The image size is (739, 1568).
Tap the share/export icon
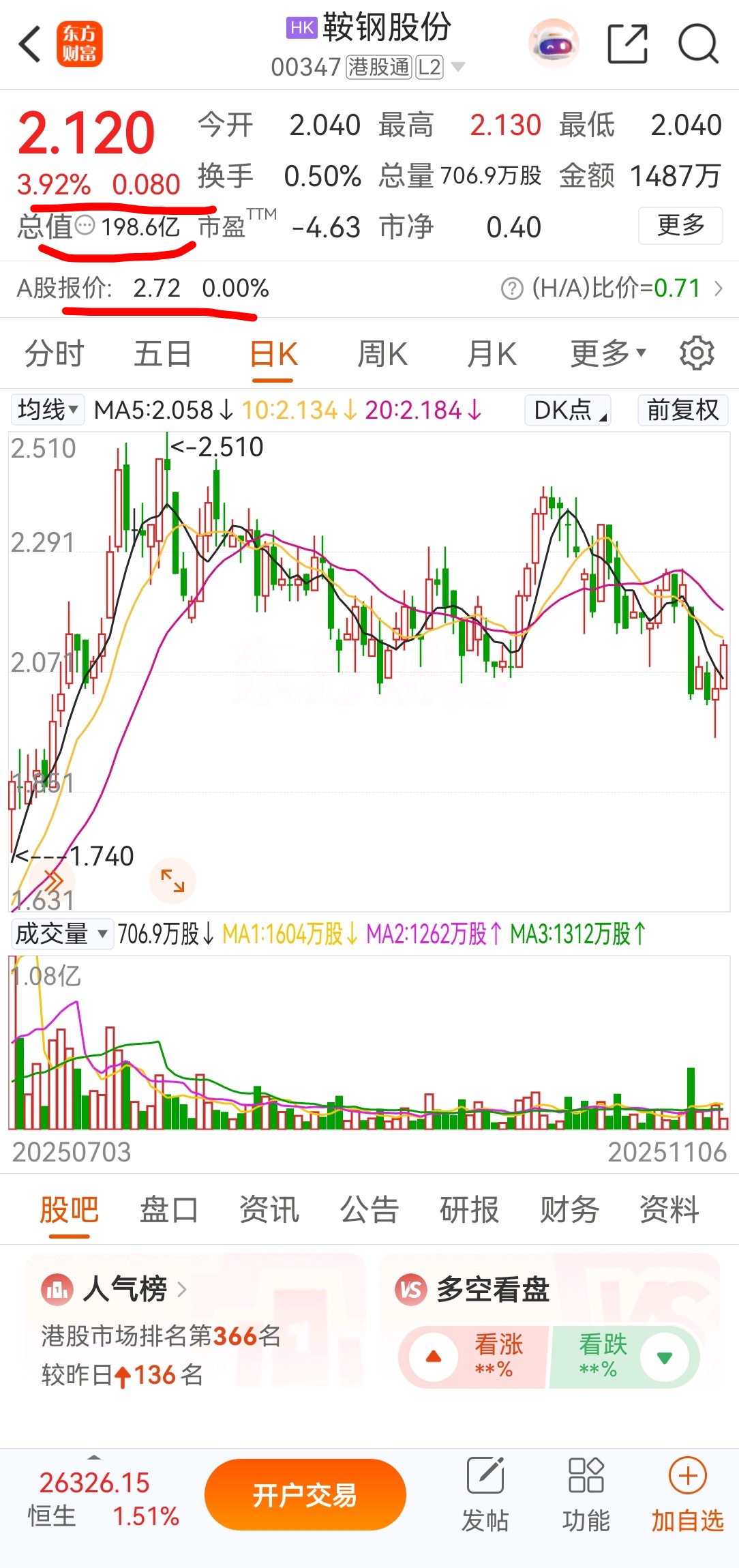coord(627,44)
